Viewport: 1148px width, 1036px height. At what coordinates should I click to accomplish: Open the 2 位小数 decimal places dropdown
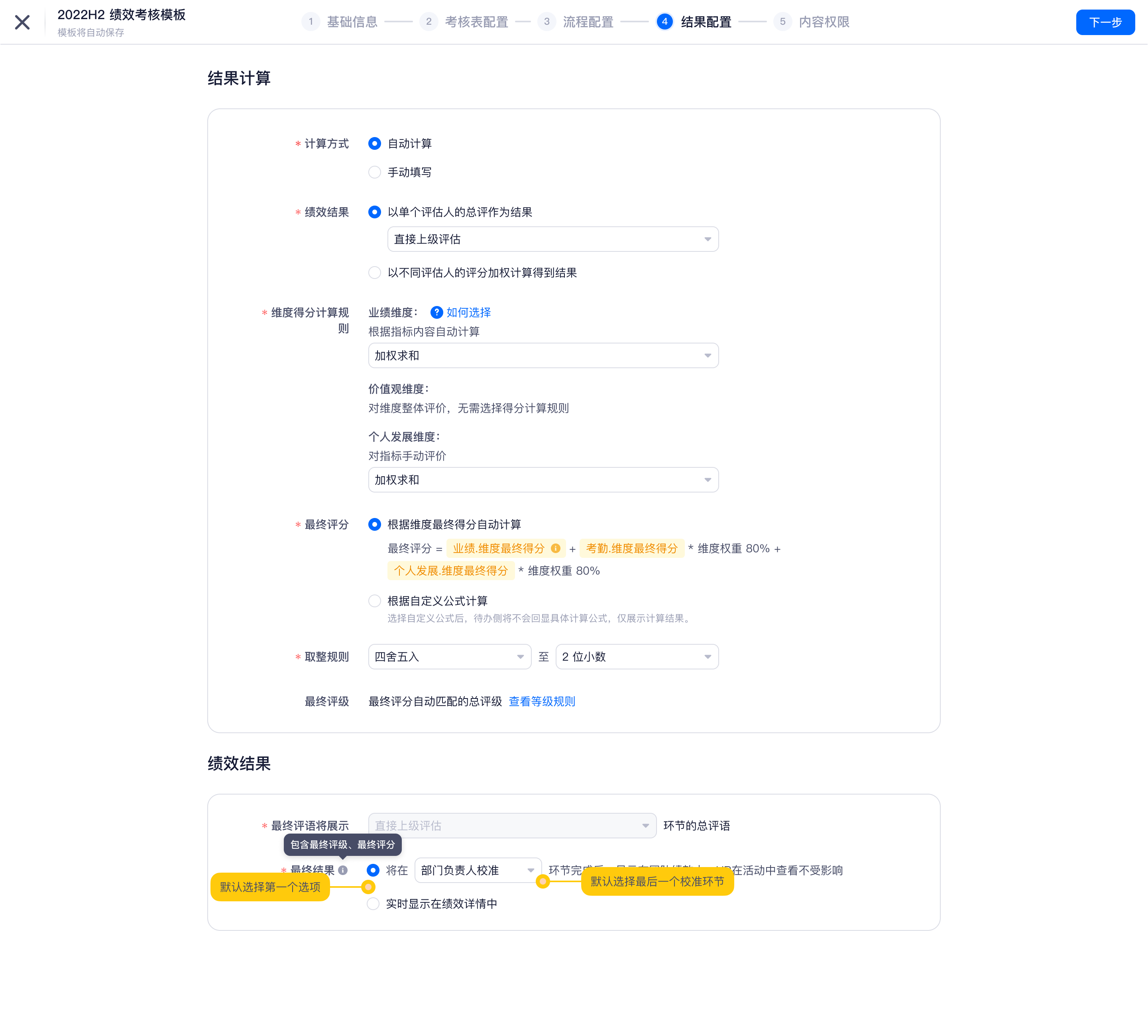(637, 657)
